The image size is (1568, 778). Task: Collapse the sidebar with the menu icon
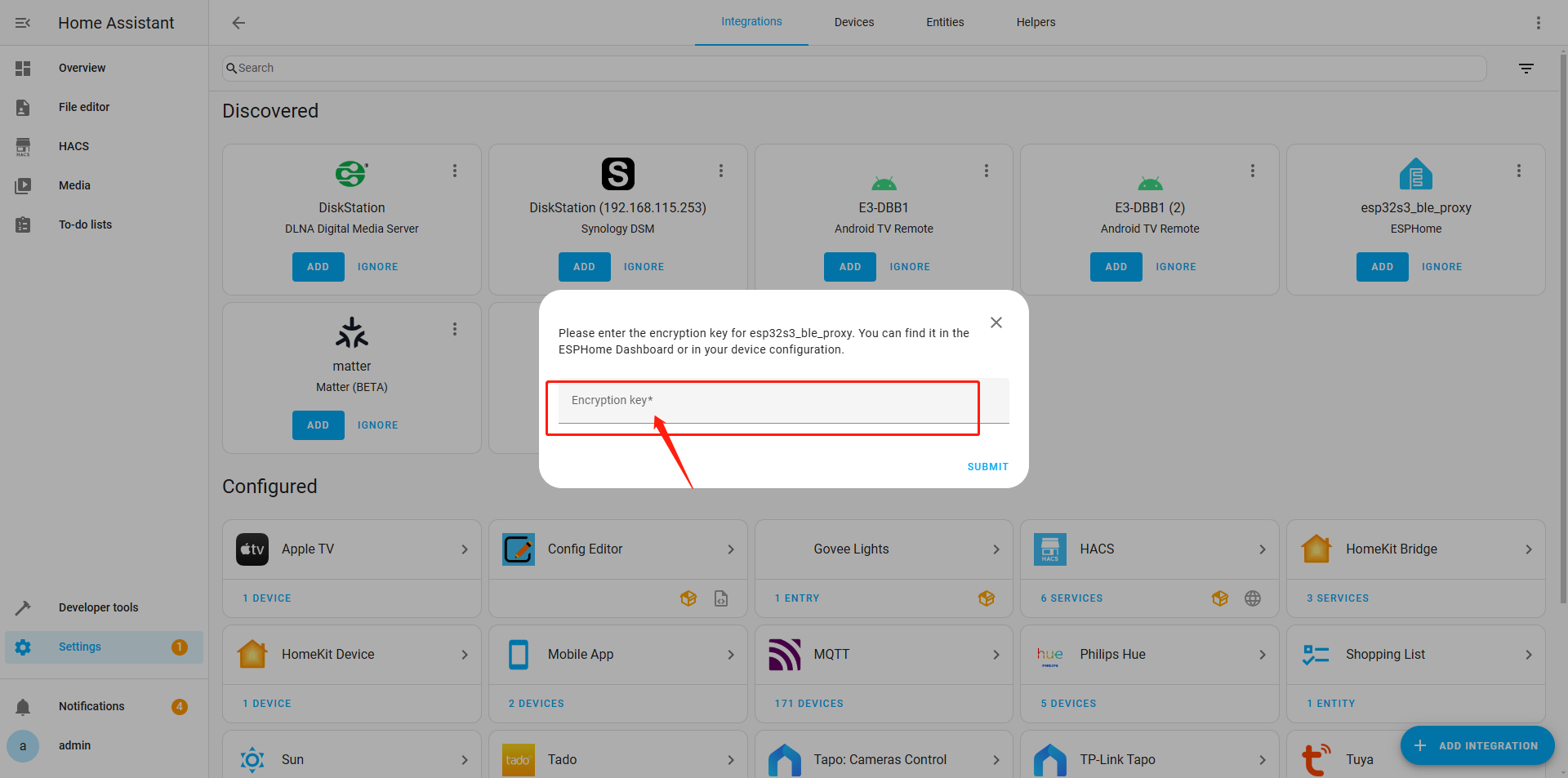click(23, 23)
